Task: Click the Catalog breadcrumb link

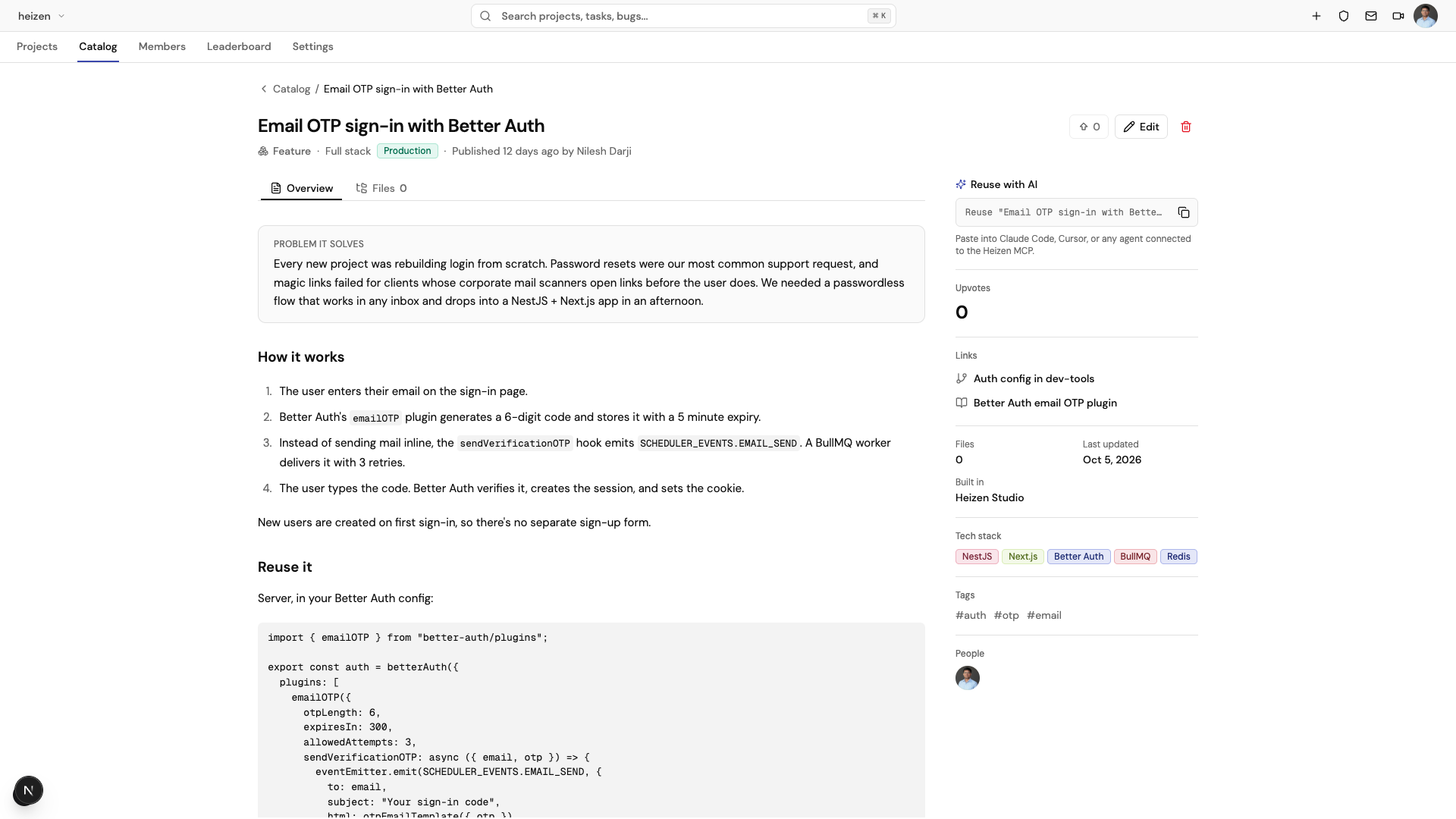Action: [x=291, y=89]
